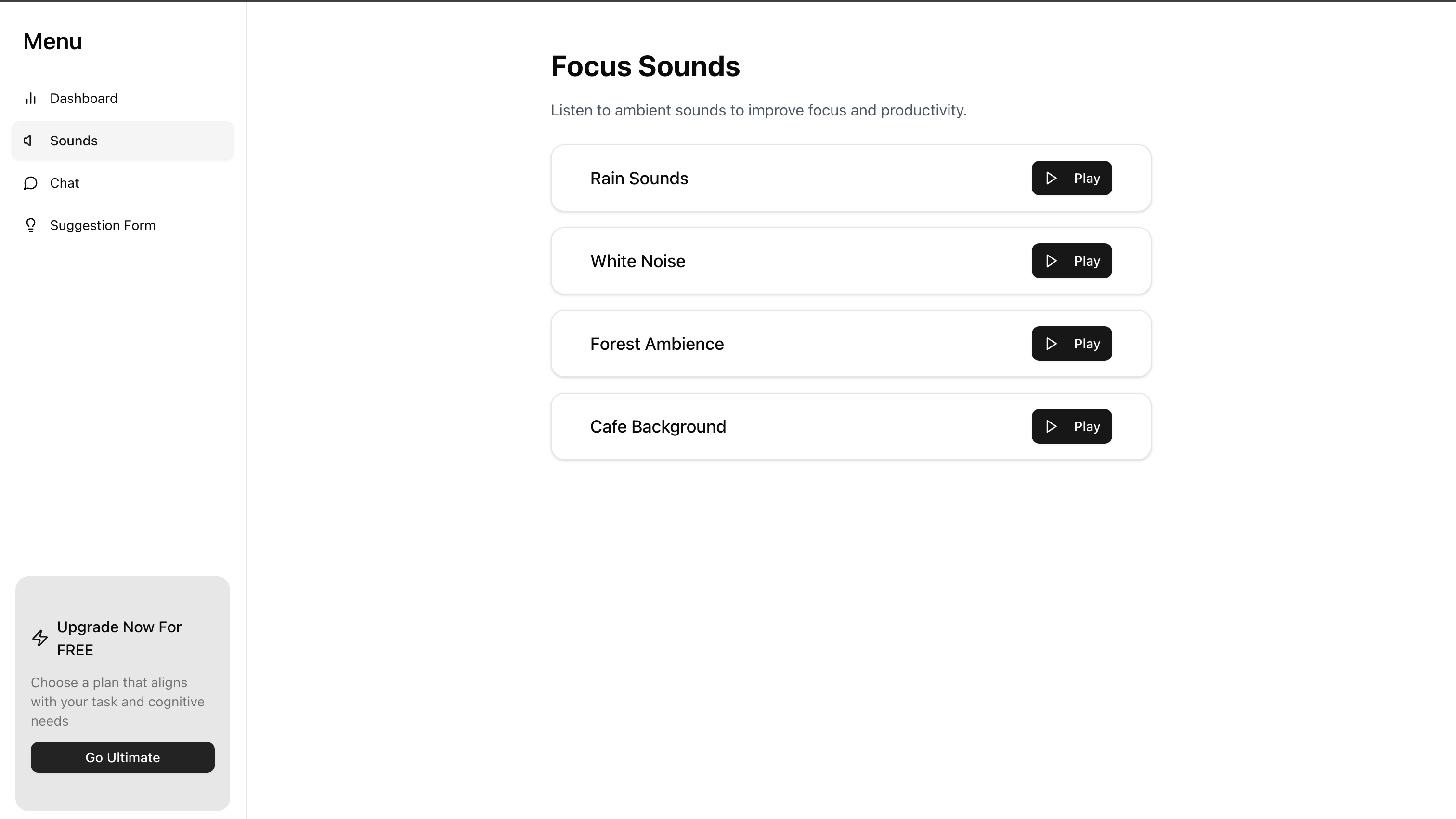Click the Sounds speaker icon
Screen dimensions: 1456x819
coord(28,141)
